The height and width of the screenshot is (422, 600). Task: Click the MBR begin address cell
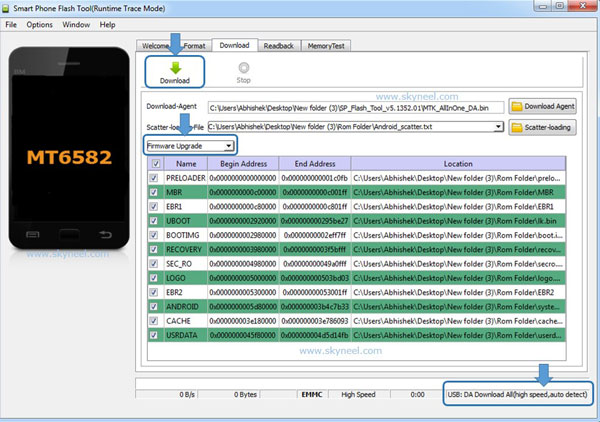(243, 192)
